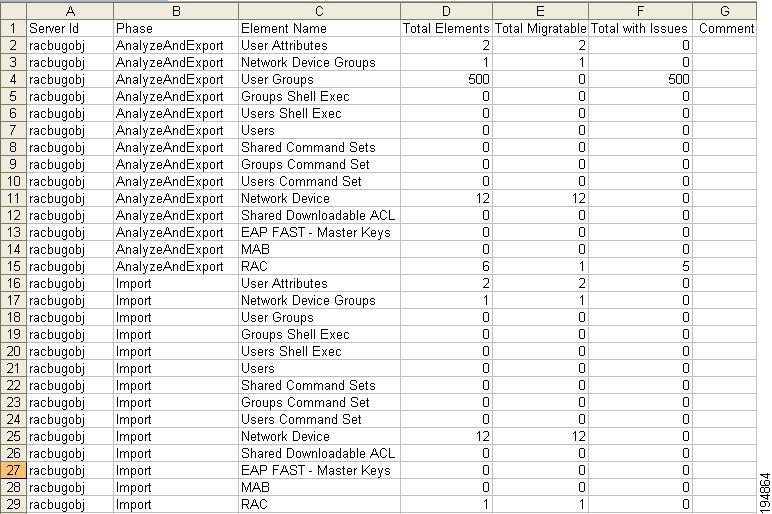
Task: Select column A header
Action: tap(70, 11)
